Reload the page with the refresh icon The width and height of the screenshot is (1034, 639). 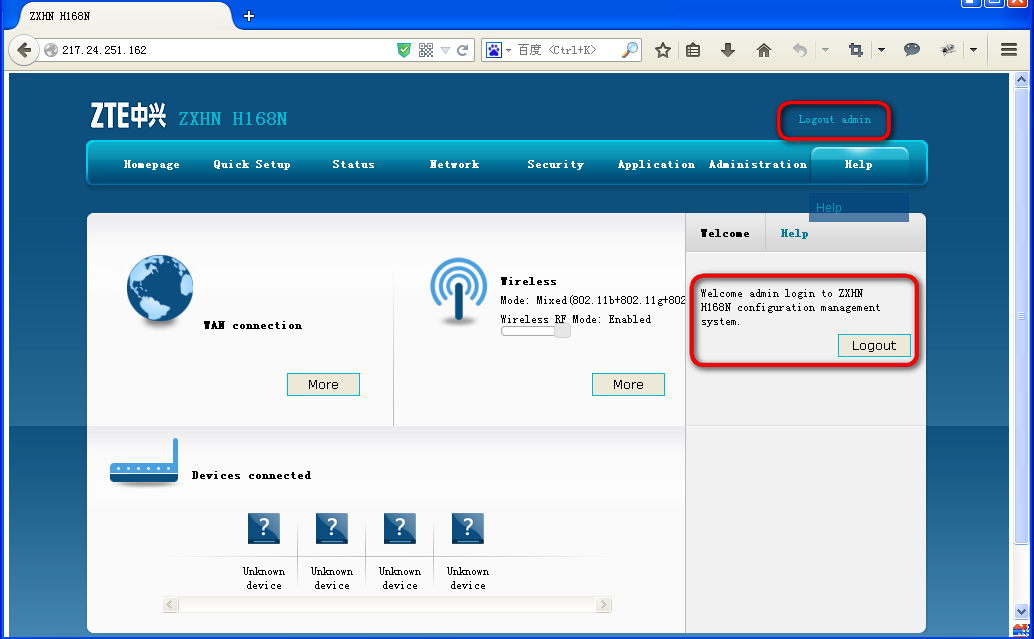(463, 50)
